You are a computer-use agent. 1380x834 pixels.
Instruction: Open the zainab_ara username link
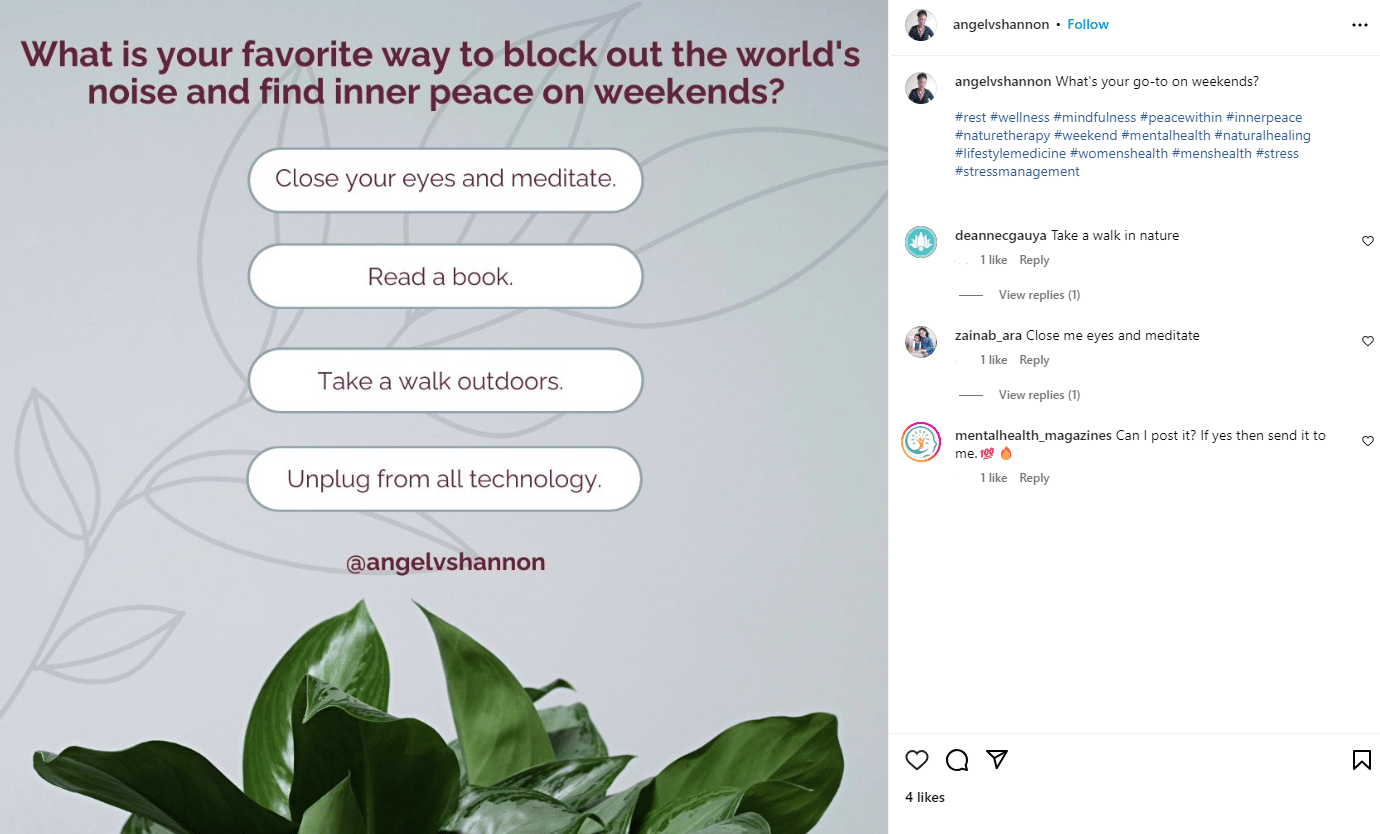tap(988, 335)
